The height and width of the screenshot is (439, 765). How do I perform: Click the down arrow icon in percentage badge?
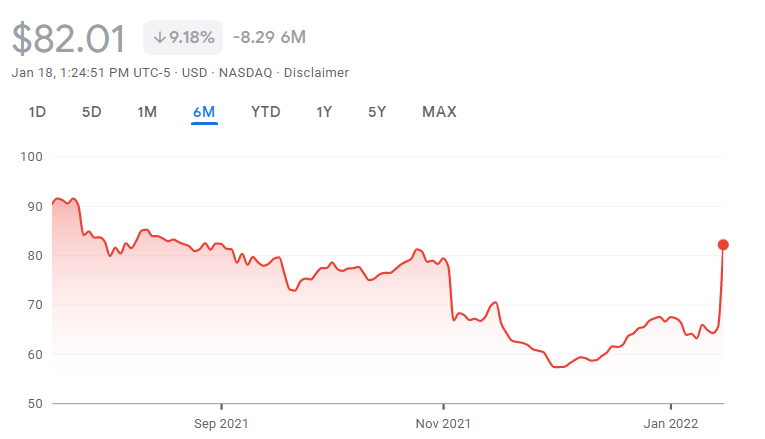click(x=159, y=38)
